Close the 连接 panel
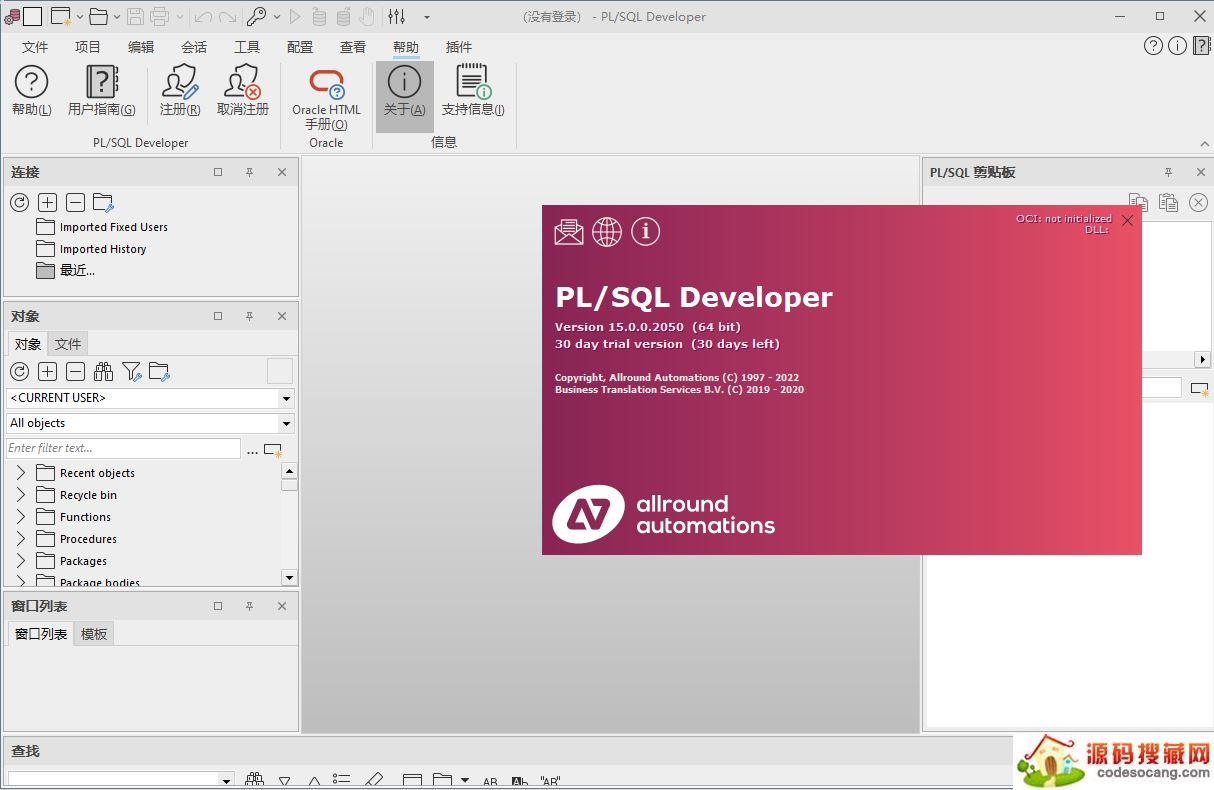 pos(282,172)
